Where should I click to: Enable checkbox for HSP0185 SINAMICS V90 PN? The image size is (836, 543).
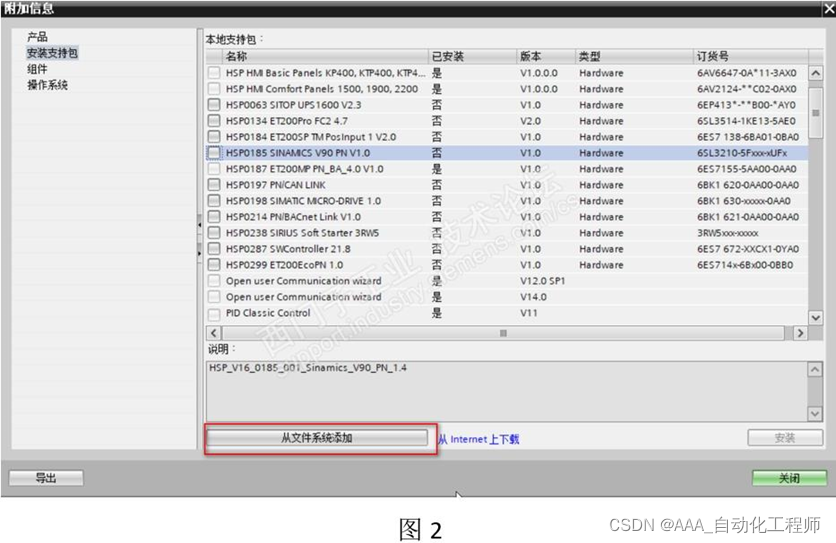pos(214,153)
